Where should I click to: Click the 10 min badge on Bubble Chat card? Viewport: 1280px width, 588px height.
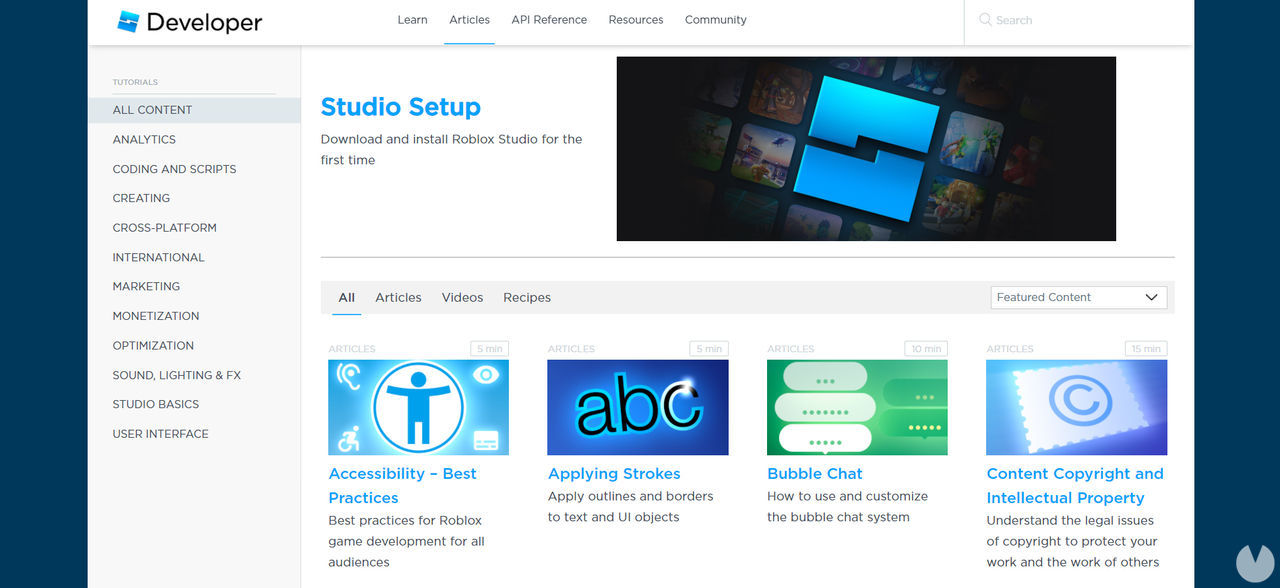tap(926, 349)
